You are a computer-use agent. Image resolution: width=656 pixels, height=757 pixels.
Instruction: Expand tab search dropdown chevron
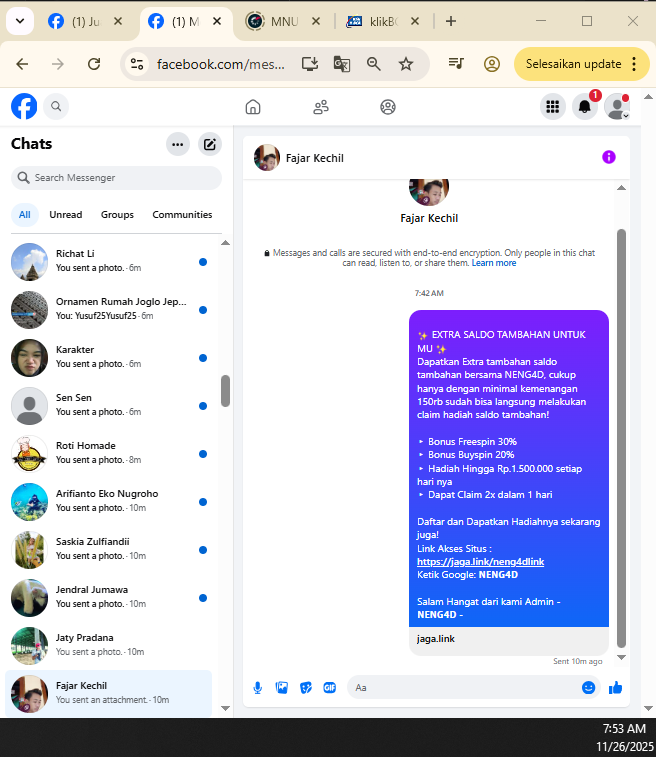pyautogui.click(x=20, y=21)
